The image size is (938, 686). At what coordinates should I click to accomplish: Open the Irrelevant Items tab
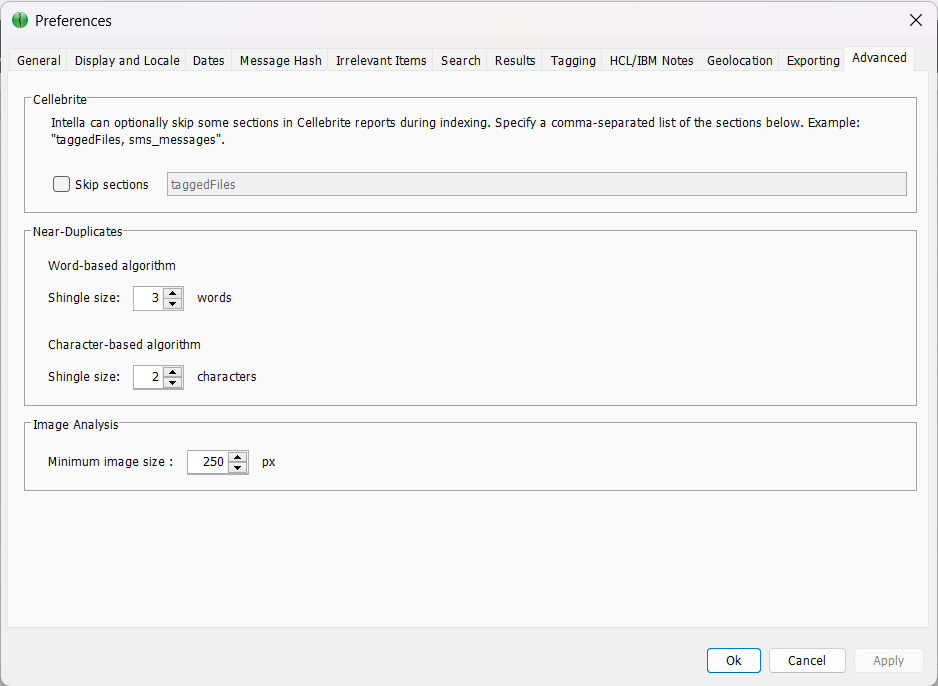point(381,60)
